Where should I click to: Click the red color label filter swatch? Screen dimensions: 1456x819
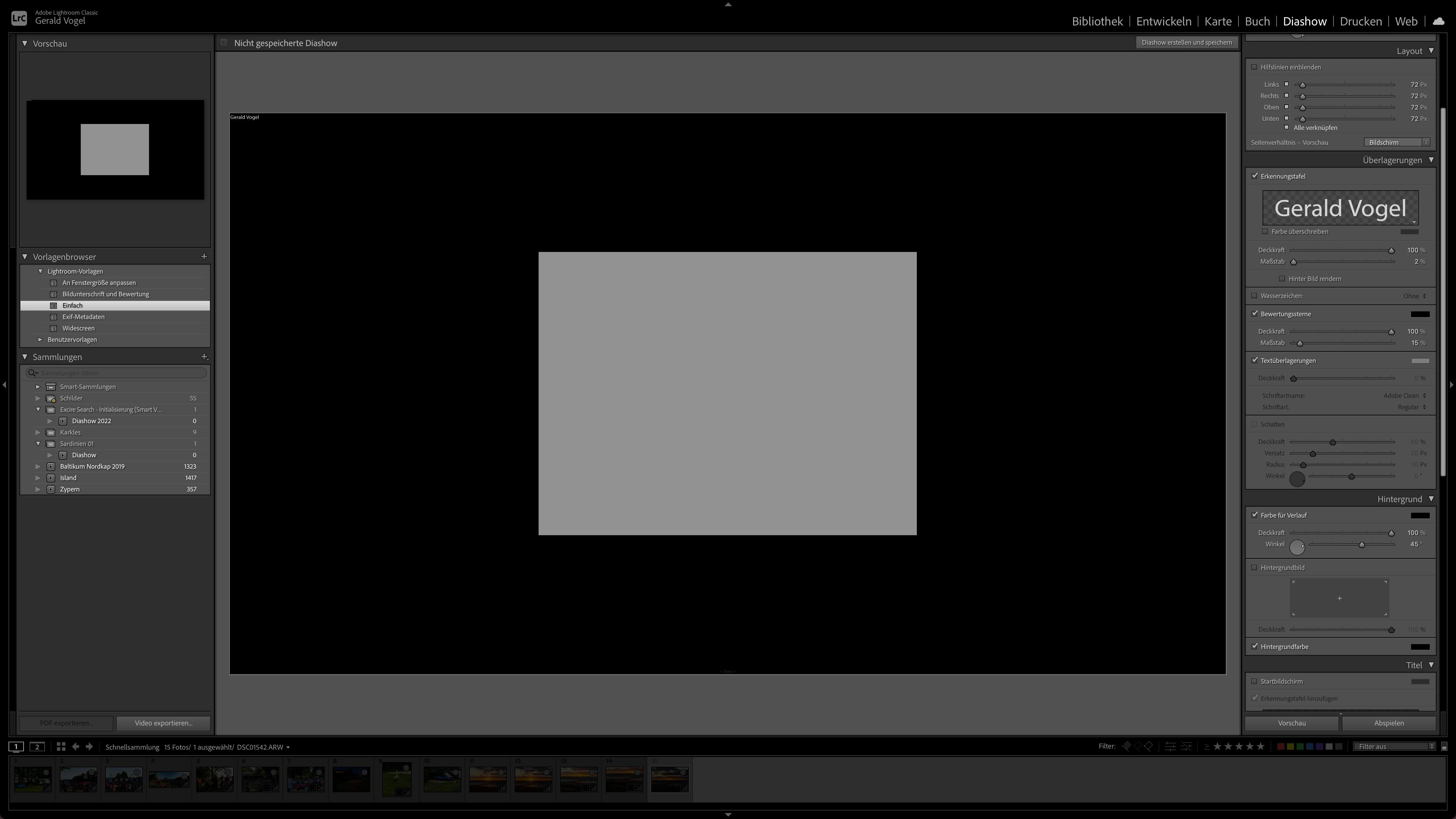(x=1281, y=747)
